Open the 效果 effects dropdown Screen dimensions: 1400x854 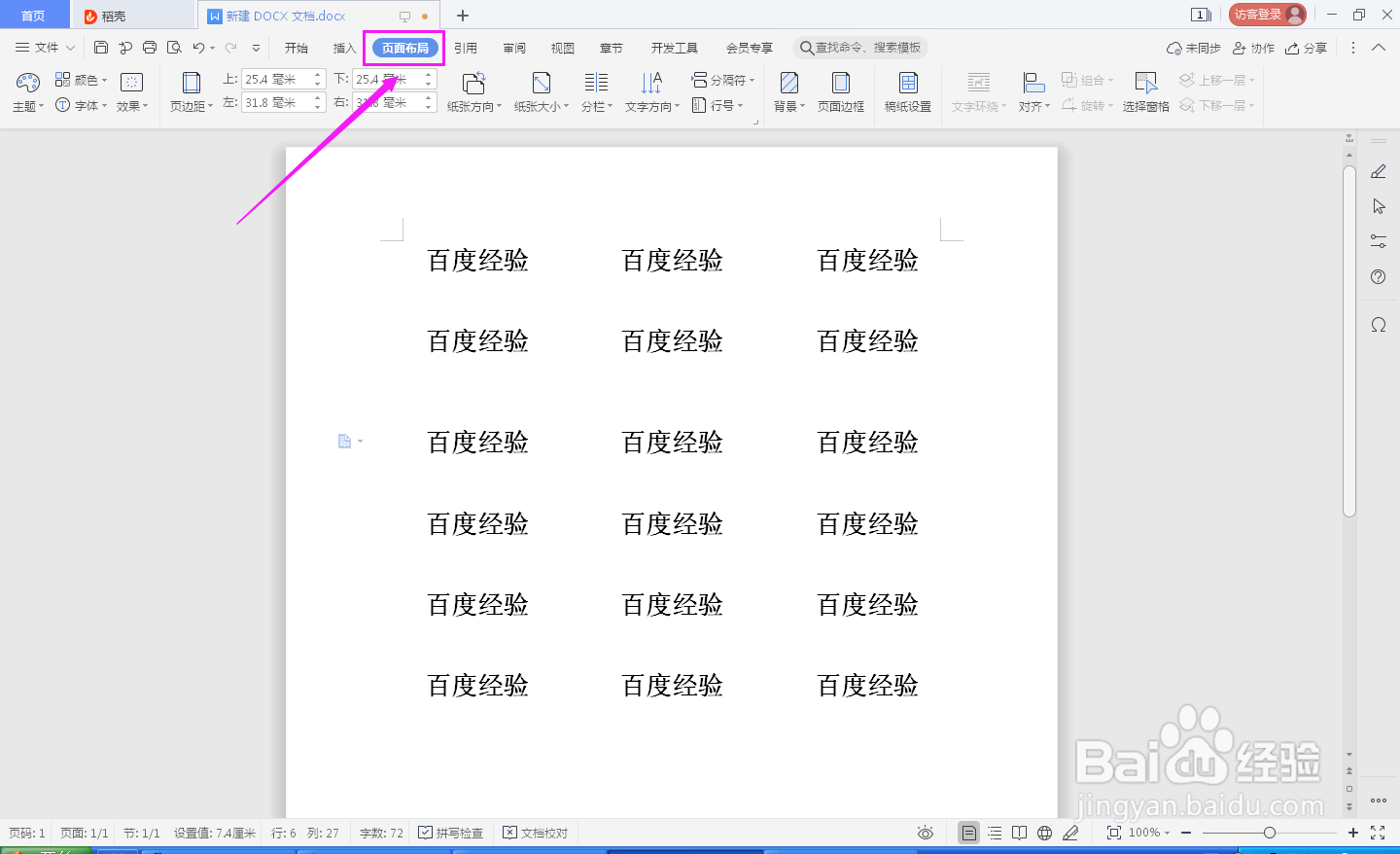132,106
